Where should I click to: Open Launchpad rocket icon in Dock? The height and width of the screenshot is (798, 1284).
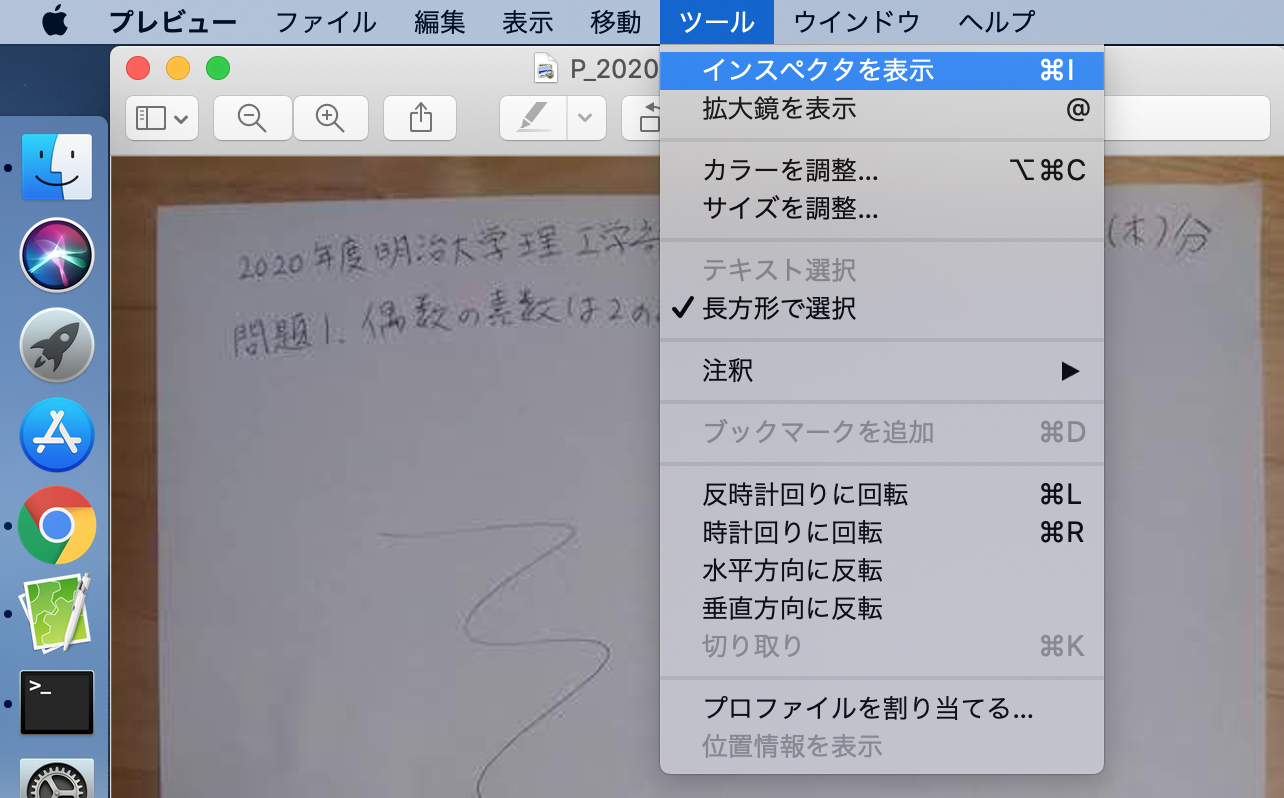(x=57, y=345)
